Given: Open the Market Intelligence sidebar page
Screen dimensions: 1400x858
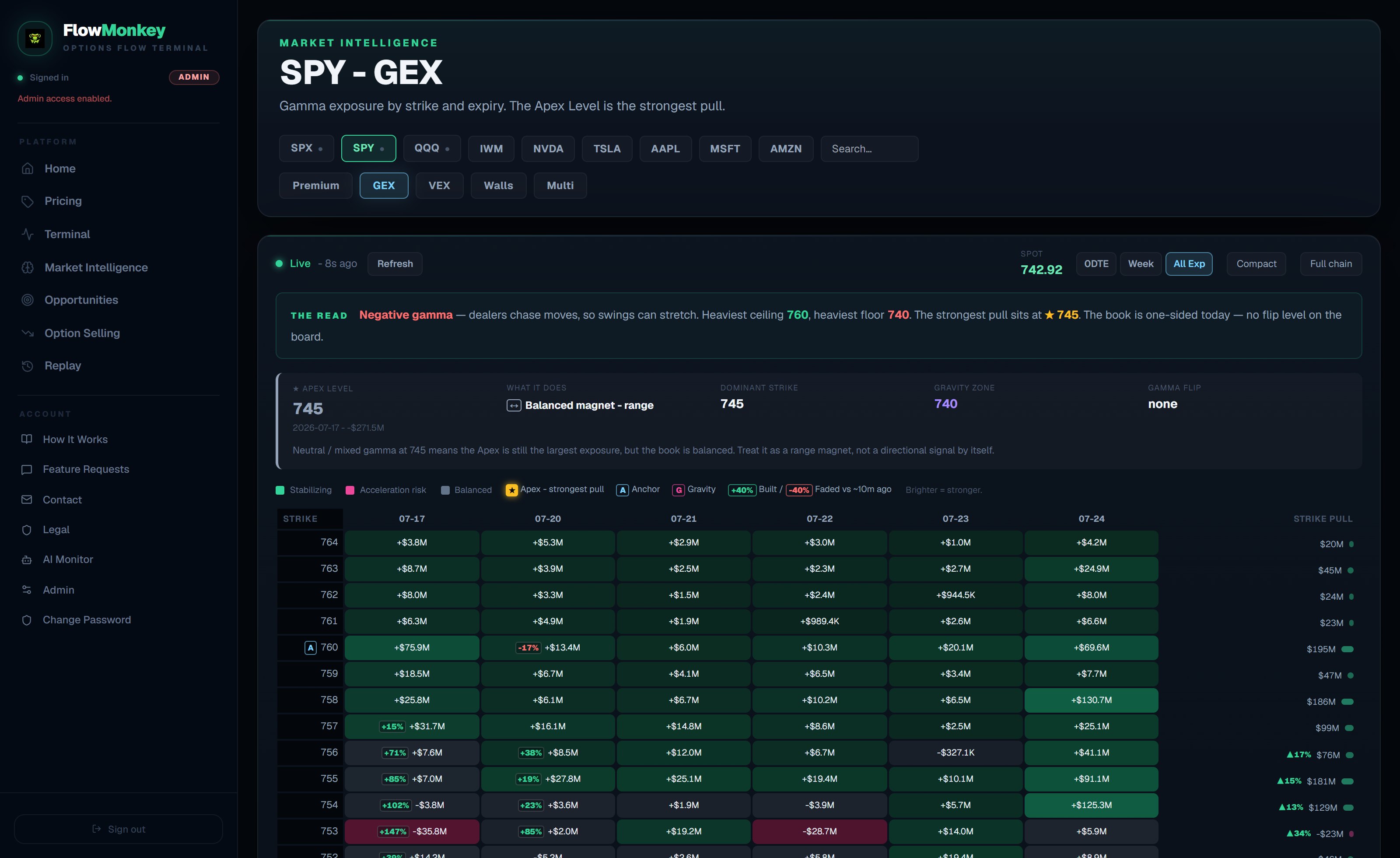Looking at the screenshot, I should pyautogui.click(x=96, y=267).
